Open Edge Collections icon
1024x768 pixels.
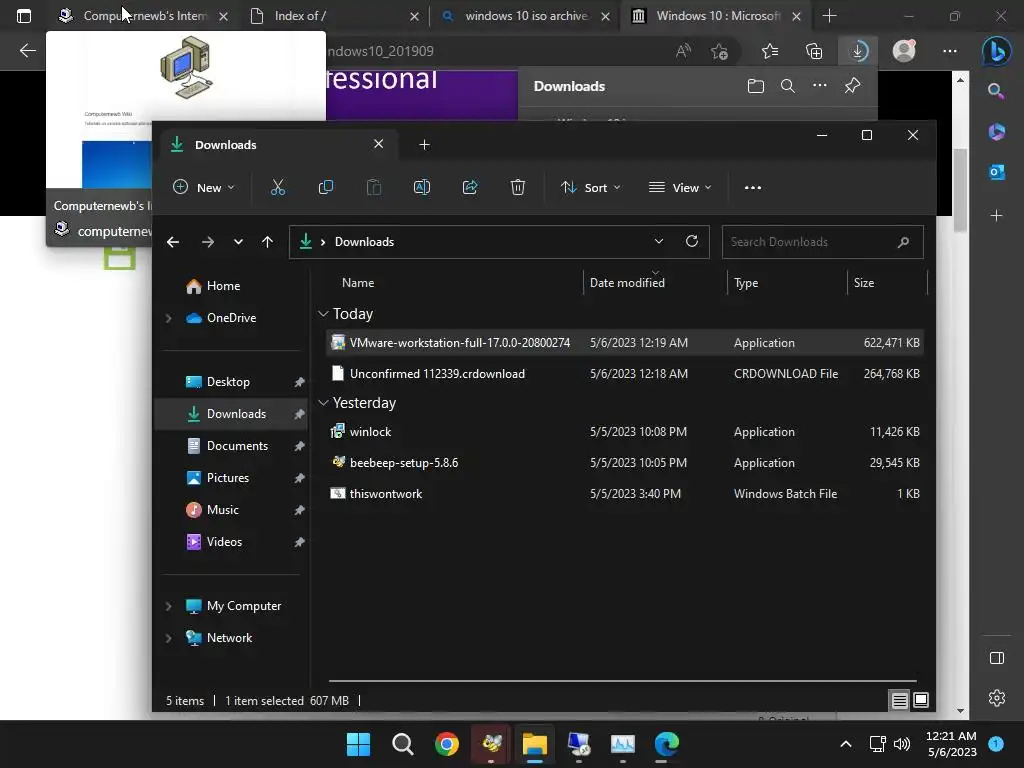(x=814, y=51)
